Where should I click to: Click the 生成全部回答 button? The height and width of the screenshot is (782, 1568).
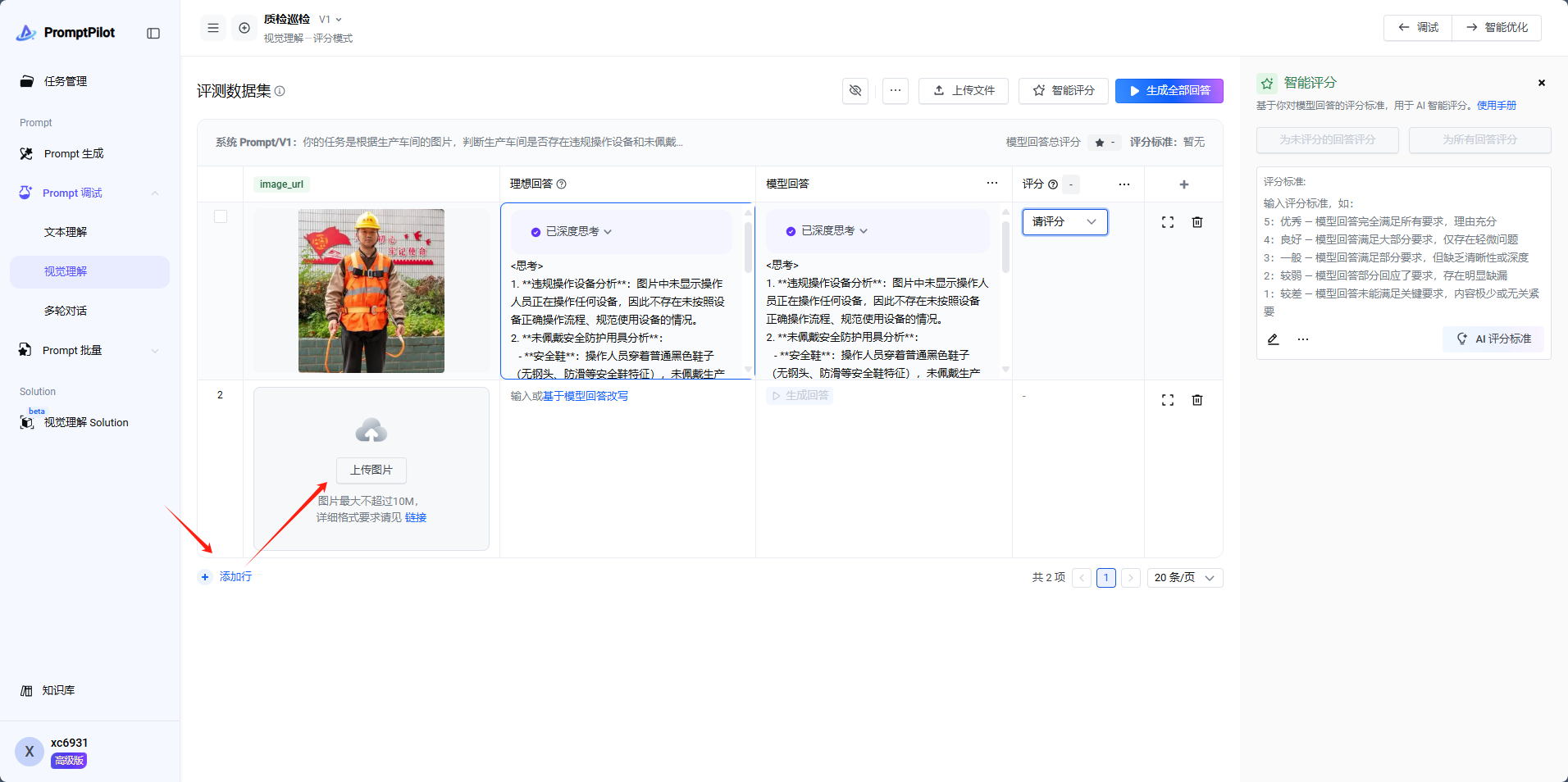tap(1169, 91)
